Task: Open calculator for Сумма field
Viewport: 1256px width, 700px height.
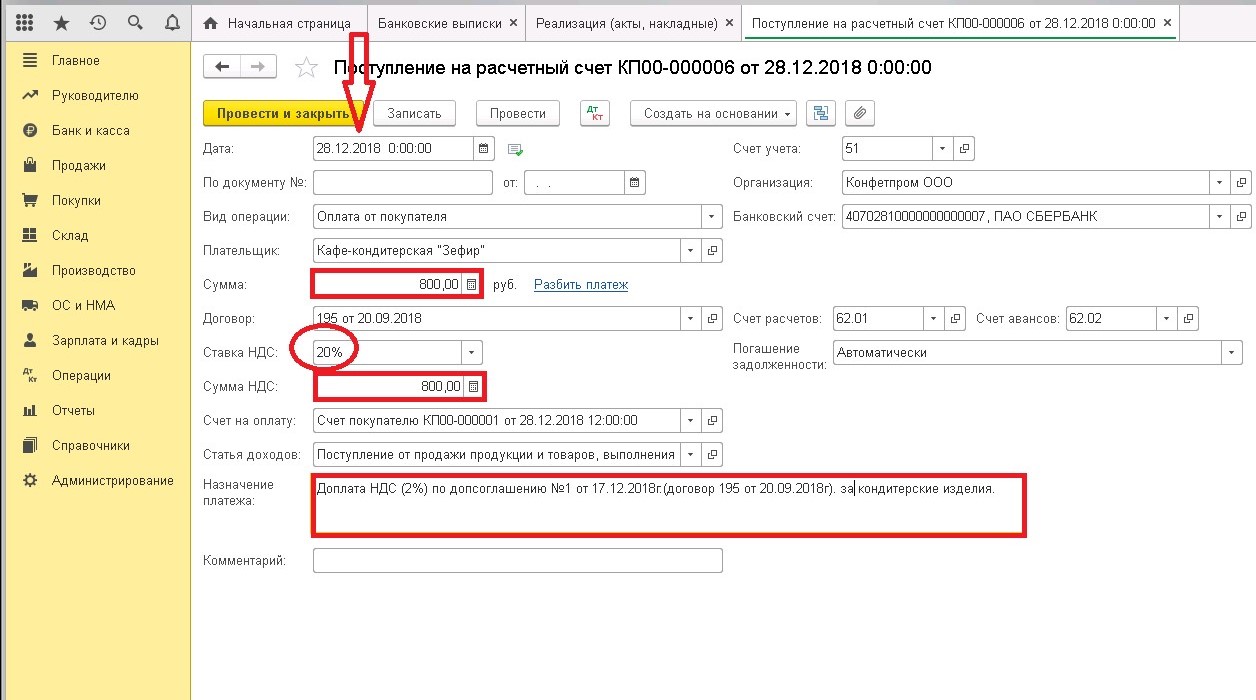Action: point(471,284)
